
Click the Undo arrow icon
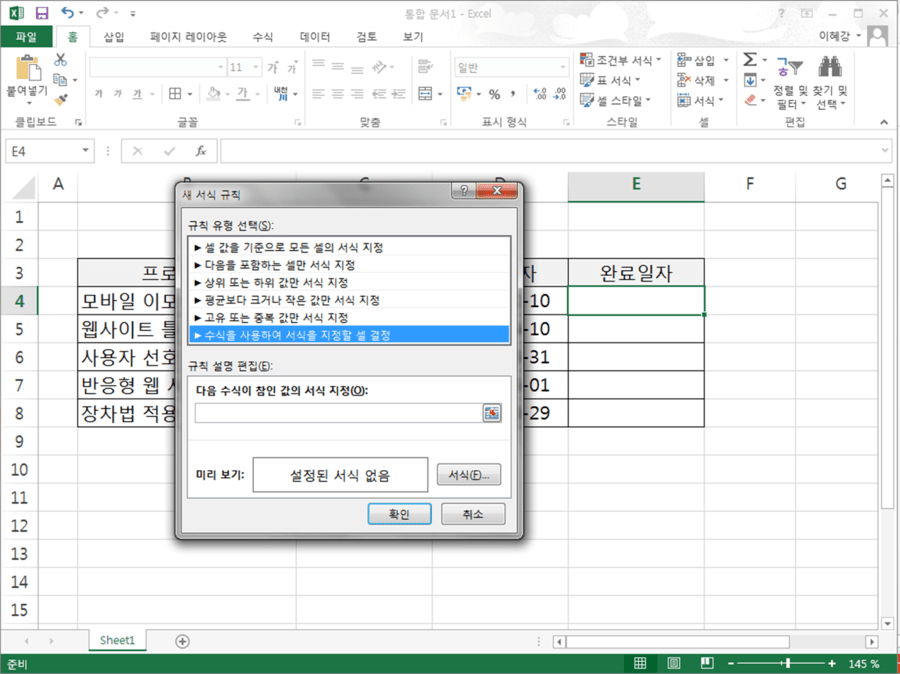(68, 12)
